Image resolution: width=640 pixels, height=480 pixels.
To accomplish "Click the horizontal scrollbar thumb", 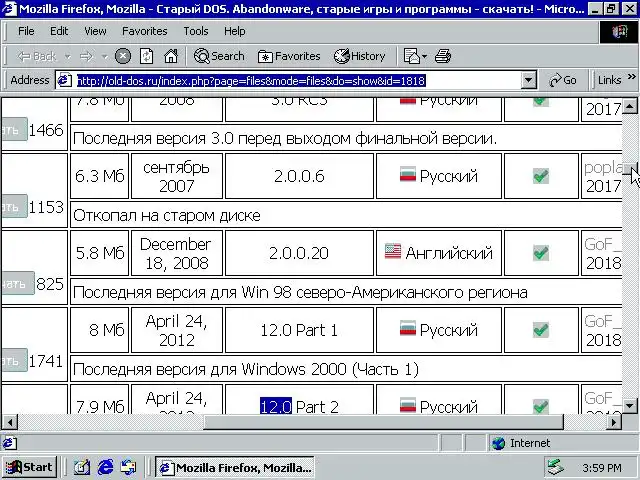I will [x=383, y=422].
